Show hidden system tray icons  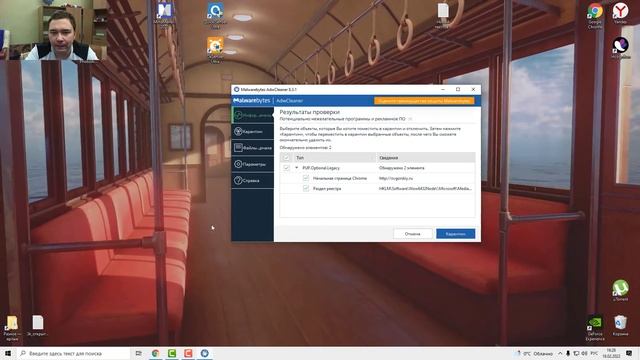560,353
